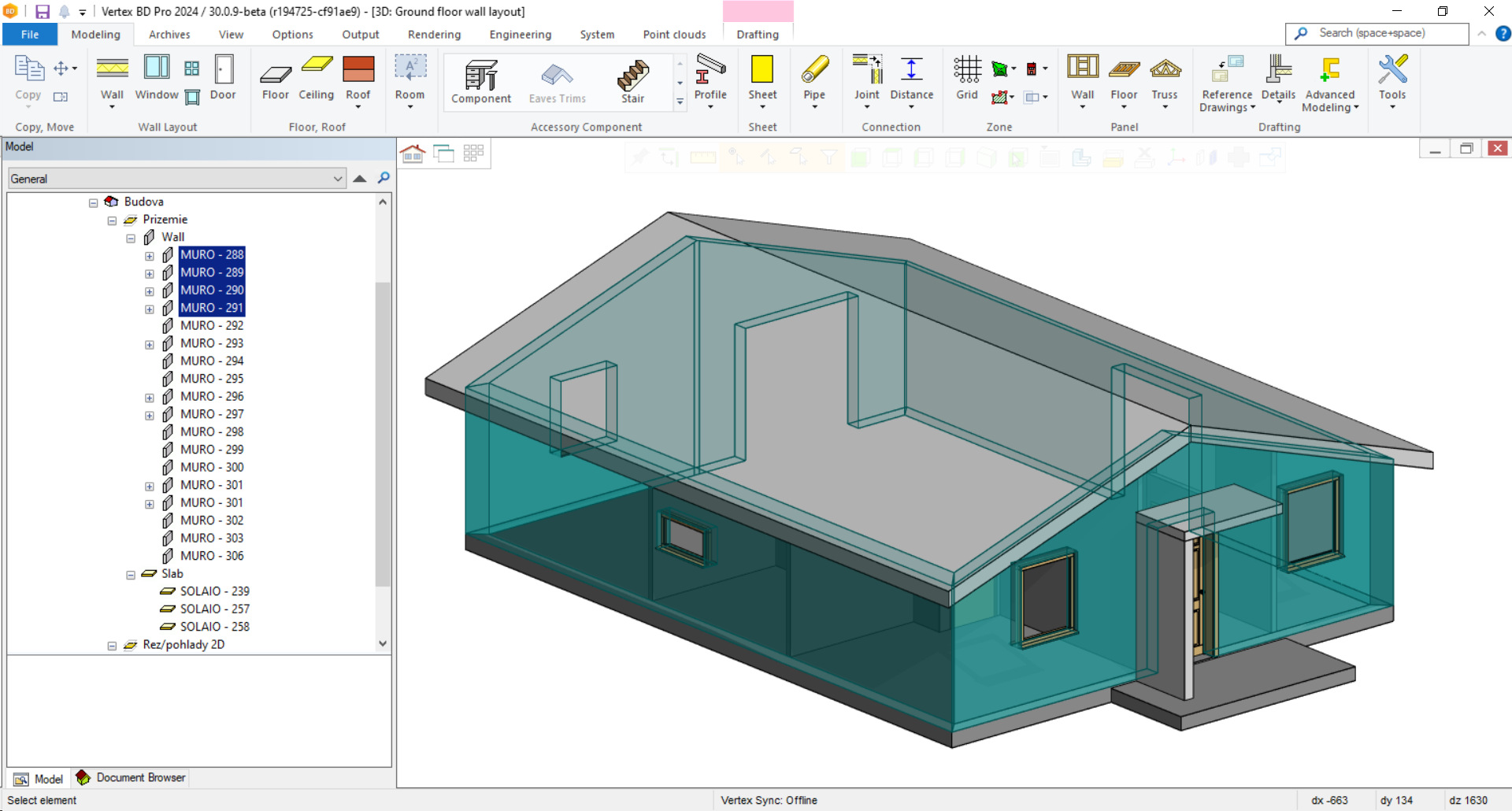Select SOLAIO - 257 slab item
The width and height of the screenshot is (1512, 811).
pos(214,609)
